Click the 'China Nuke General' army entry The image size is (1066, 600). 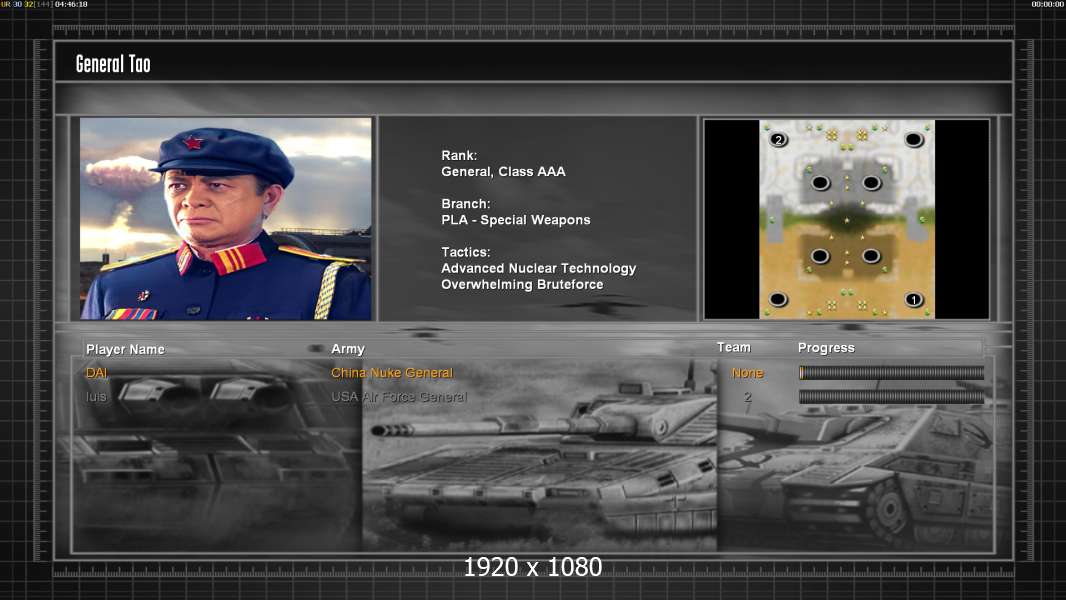[392, 373]
